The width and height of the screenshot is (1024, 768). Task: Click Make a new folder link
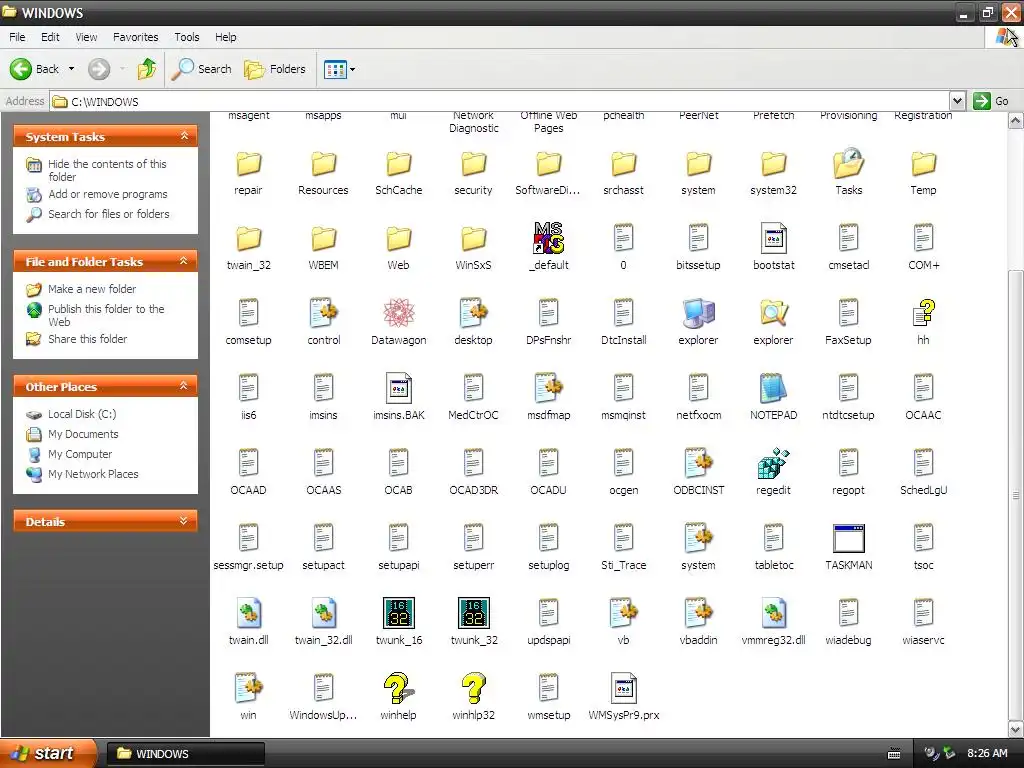click(92, 289)
